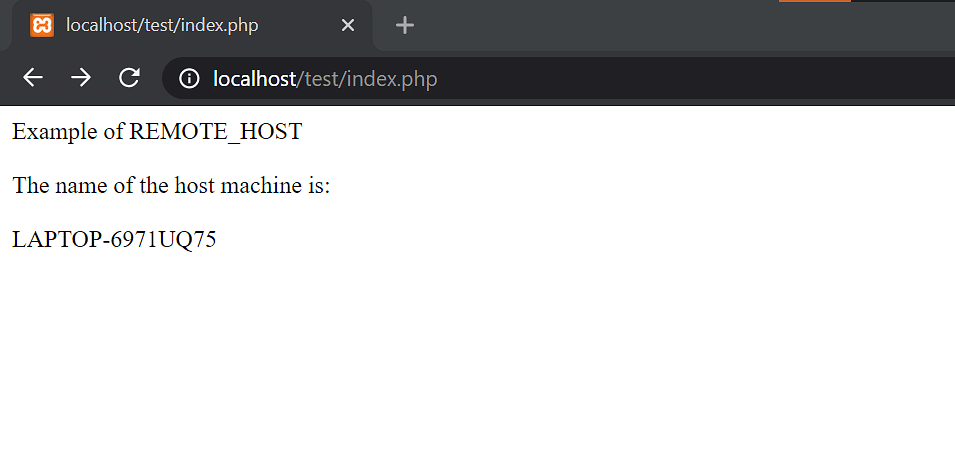Click the 'localhost' domain in the address bar
The height and width of the screenshot is (465, 955).
click(254, 79)
